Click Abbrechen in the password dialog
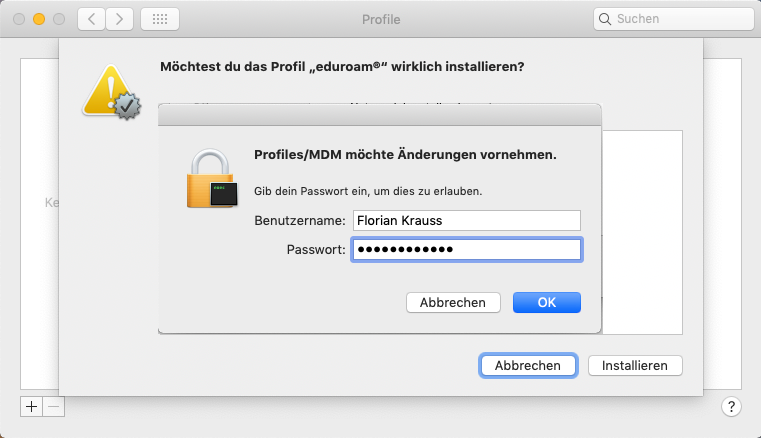Viewport: 761px width, 438px height. 453,302
